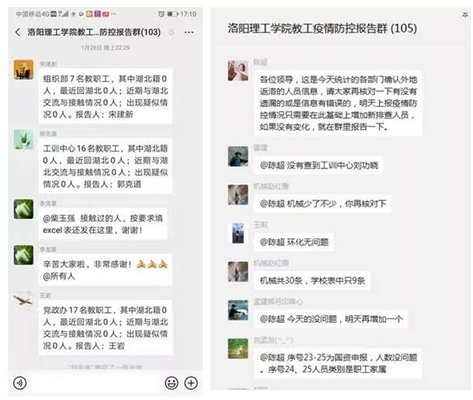The image size is (473, 400).
Task: Tap the airplane avatar beside 党政办 message
Action: [24, 301]
